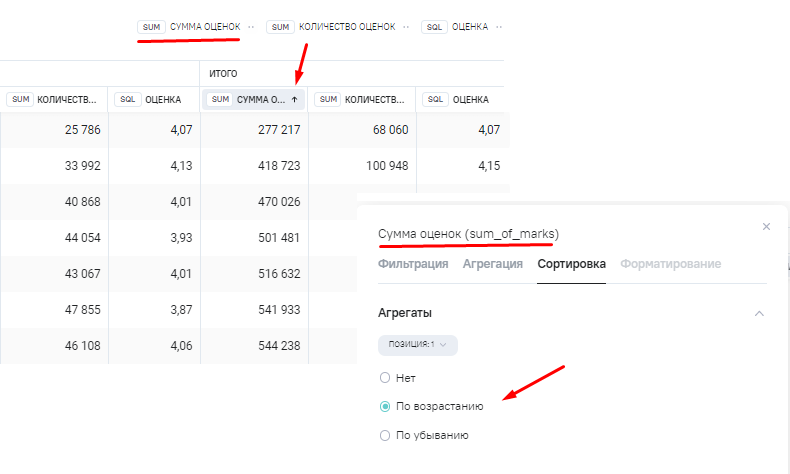This screenshot has height=474, width=790.
Task: Click the top КОЛИЧЕСТВО ОЦЕНОК measure chip label
Action: coord(346,27)
